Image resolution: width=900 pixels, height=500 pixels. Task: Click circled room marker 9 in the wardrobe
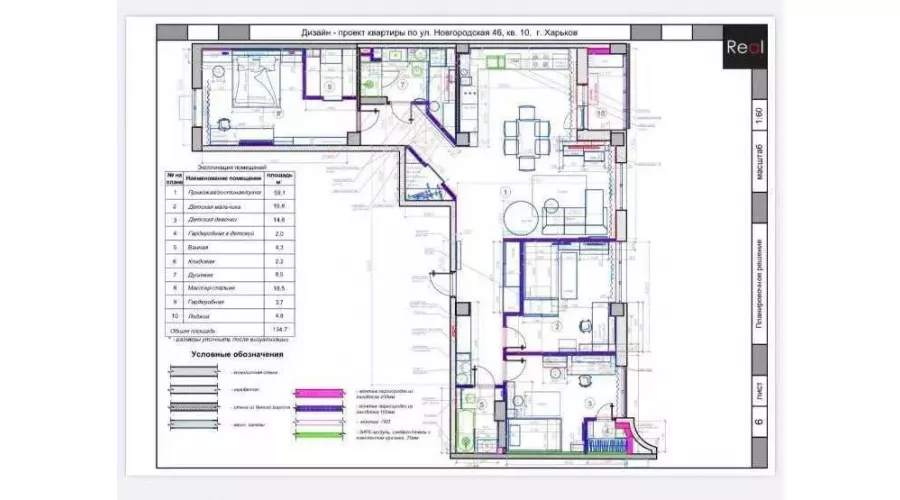329,87
